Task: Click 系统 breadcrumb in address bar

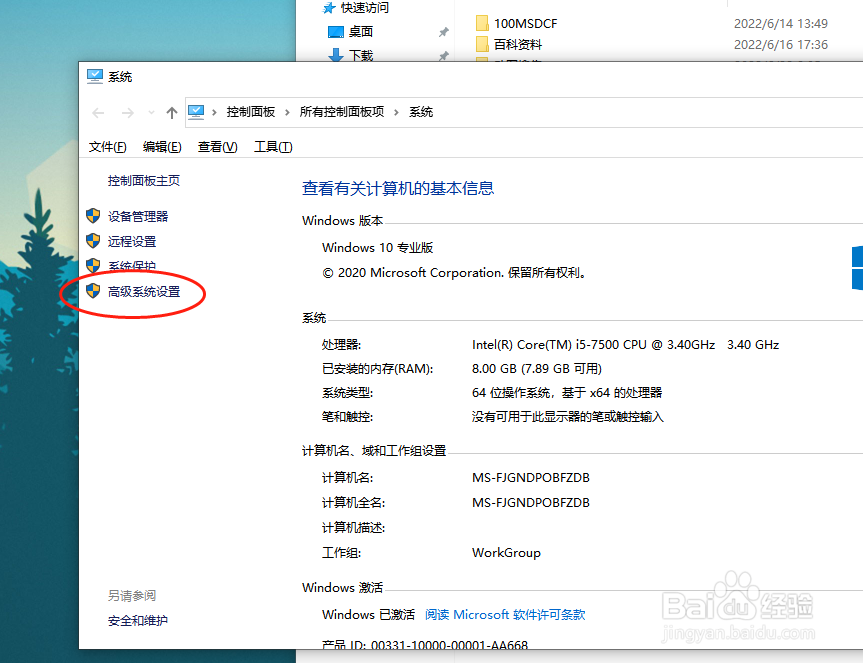Action: click(421, 112)
